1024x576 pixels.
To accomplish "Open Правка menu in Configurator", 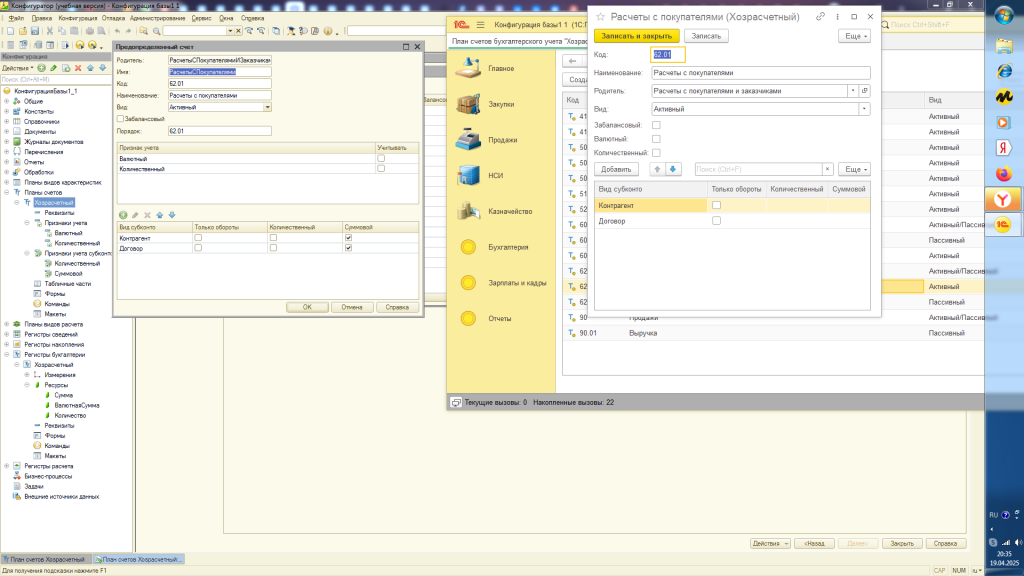I will (x=41, y=18).
